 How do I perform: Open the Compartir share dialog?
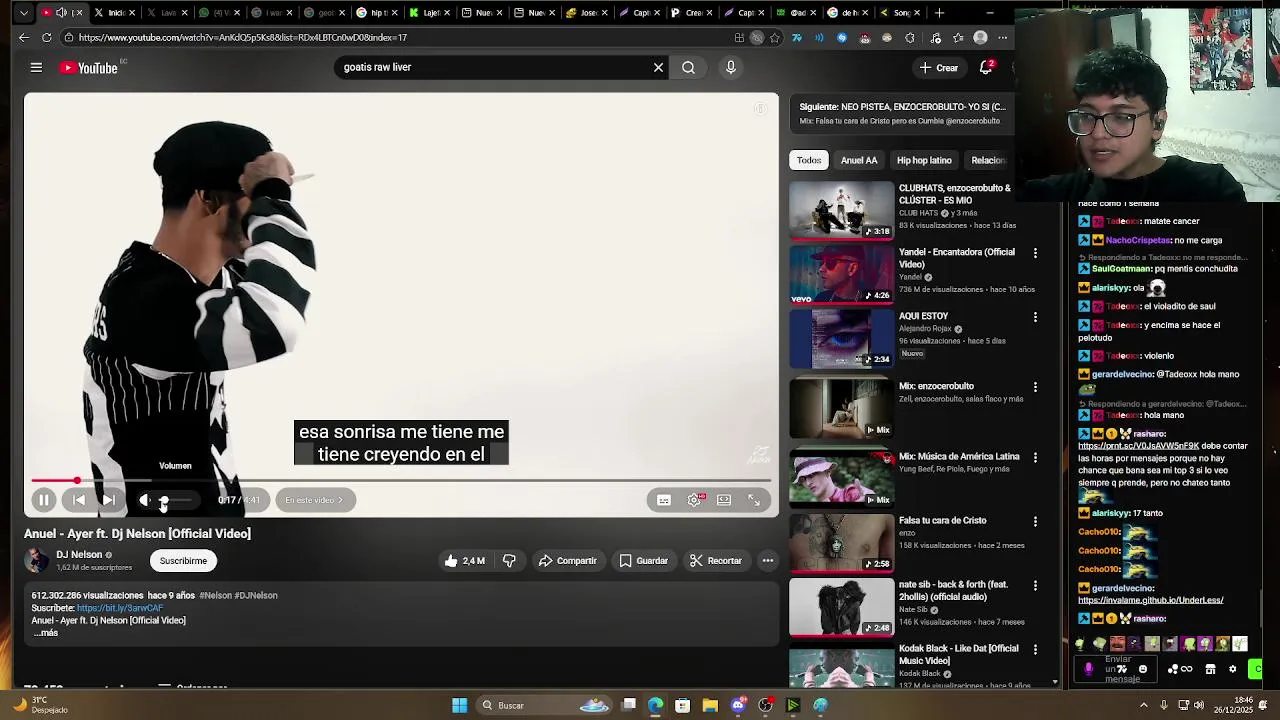[567, 561]
